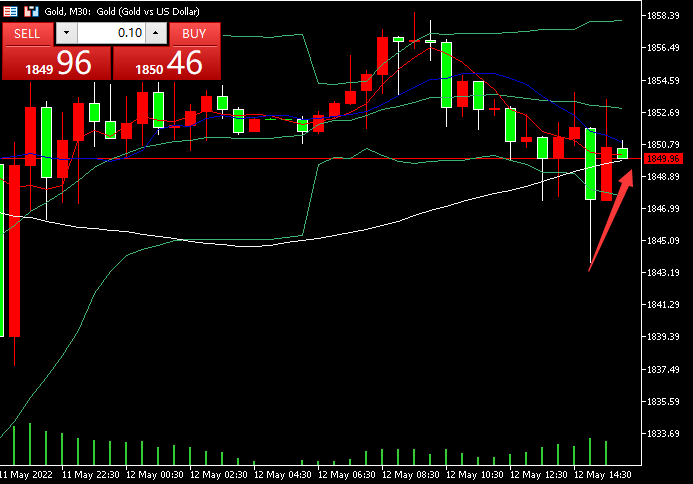693x484 pixels.
Task: Click the 0.10 volume input field
Action: (111, 33)
